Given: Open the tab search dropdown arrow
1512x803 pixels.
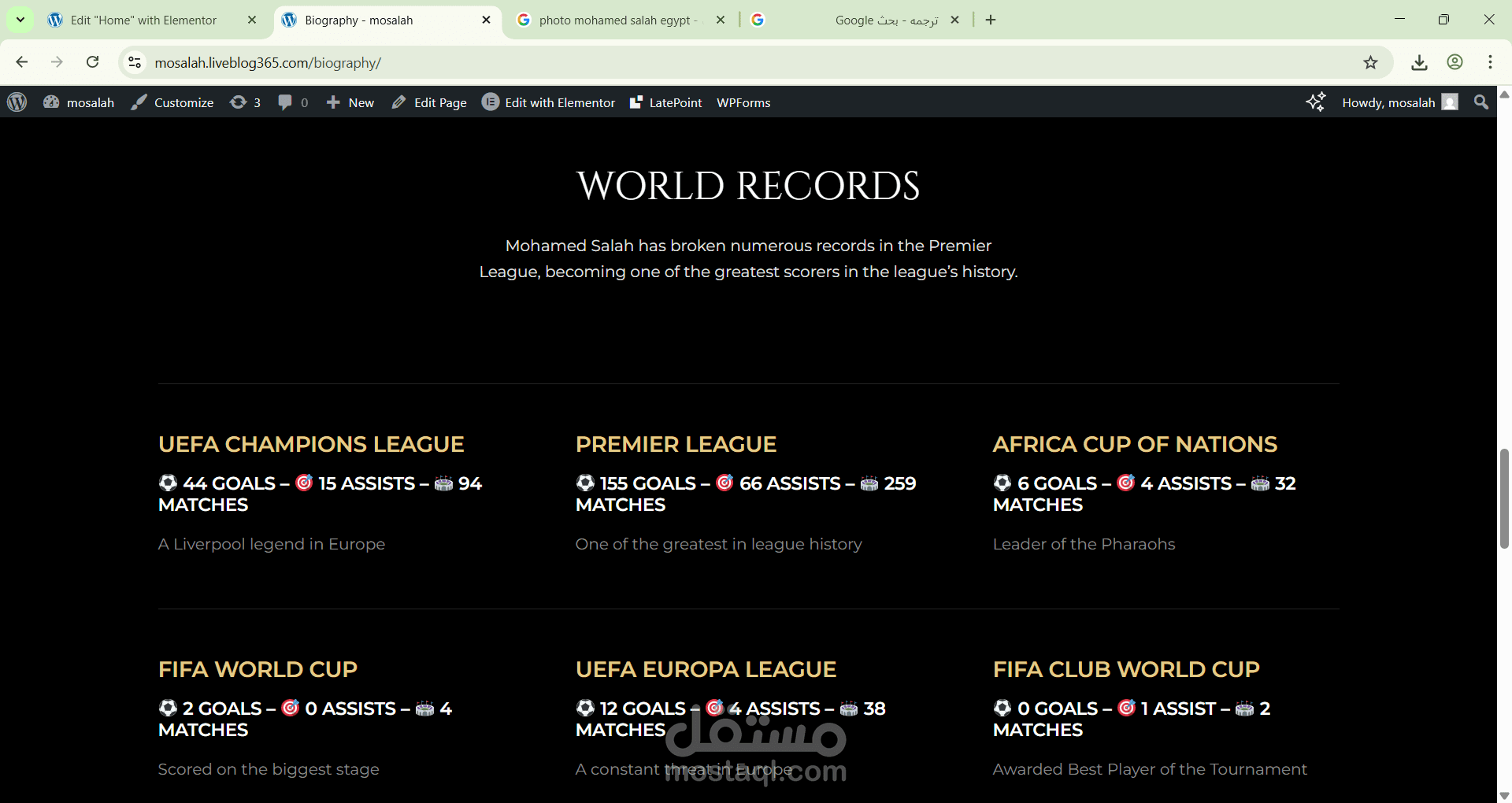Looking at the screenshot, I should click(20, 20).
